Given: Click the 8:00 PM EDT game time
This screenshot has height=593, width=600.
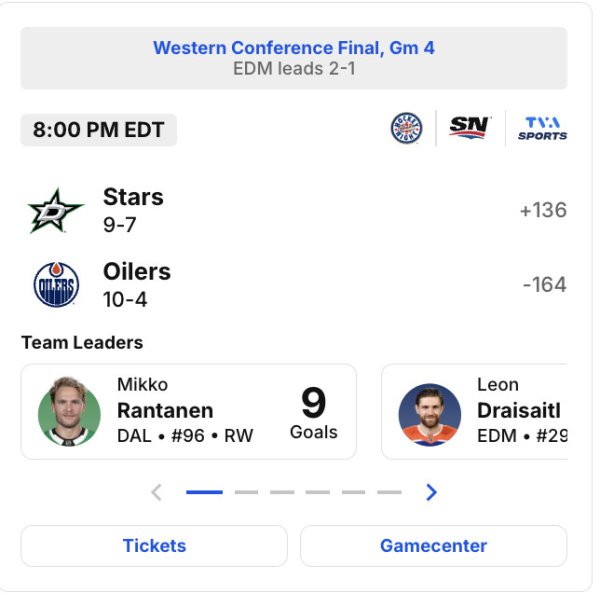Looking at the screenshot, I should (98, 130).
